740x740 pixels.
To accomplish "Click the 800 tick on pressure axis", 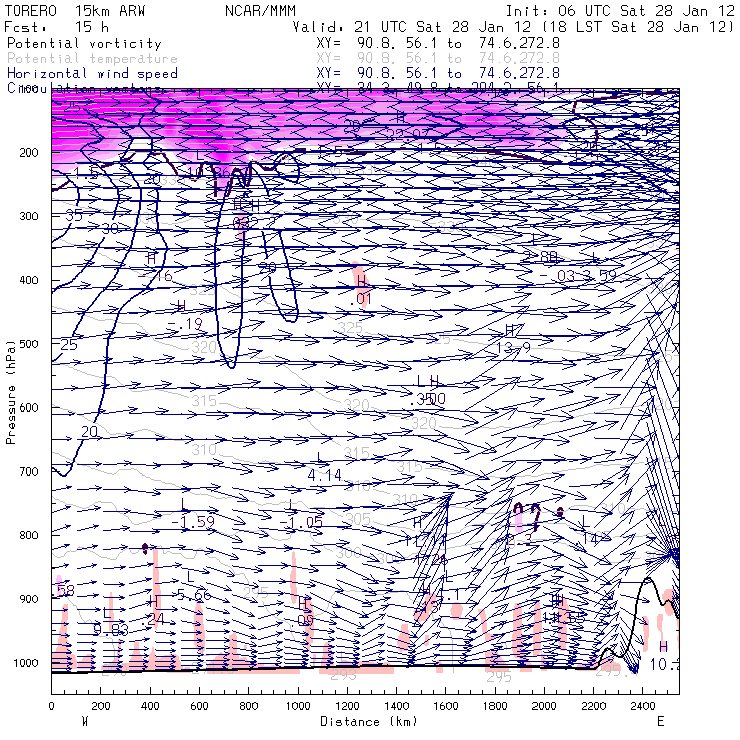I will (x=29, y=535).
